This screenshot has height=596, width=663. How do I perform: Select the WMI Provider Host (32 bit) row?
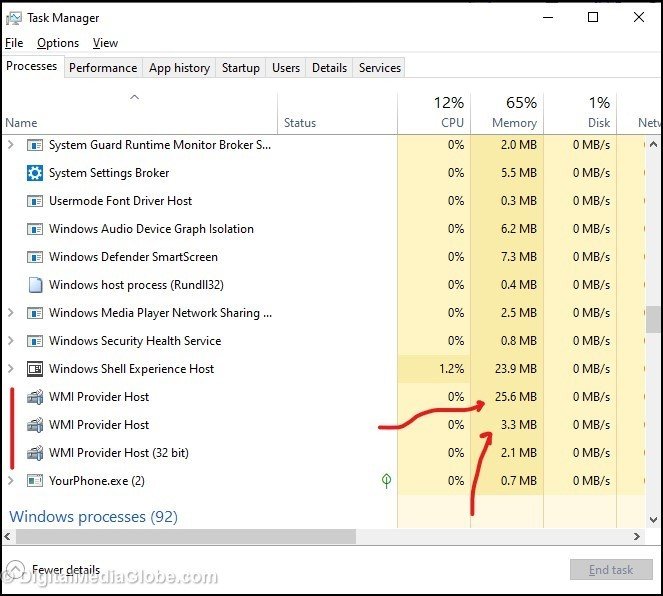click(x=323, y=453)
